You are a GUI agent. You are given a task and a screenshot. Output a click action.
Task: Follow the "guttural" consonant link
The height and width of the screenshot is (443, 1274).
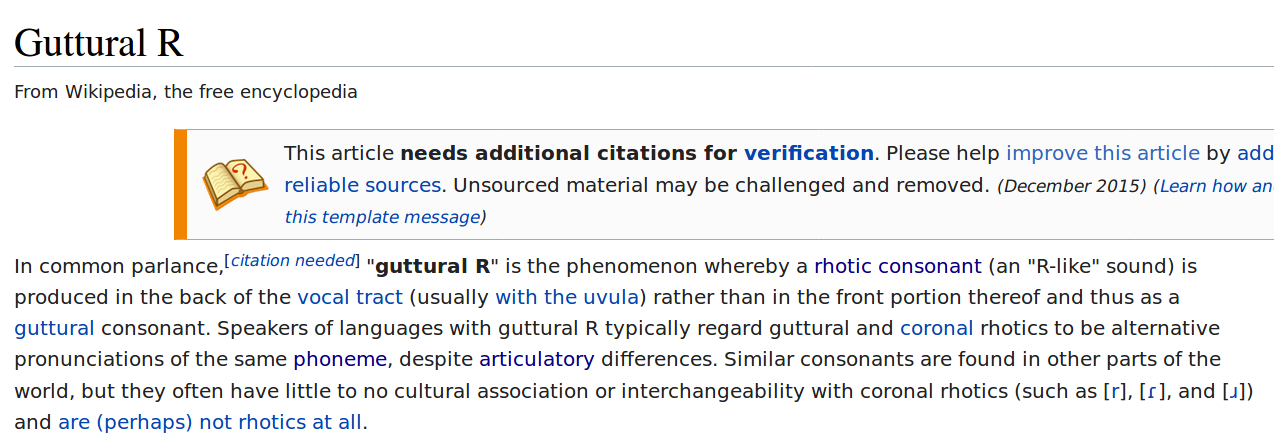point(54,328)
